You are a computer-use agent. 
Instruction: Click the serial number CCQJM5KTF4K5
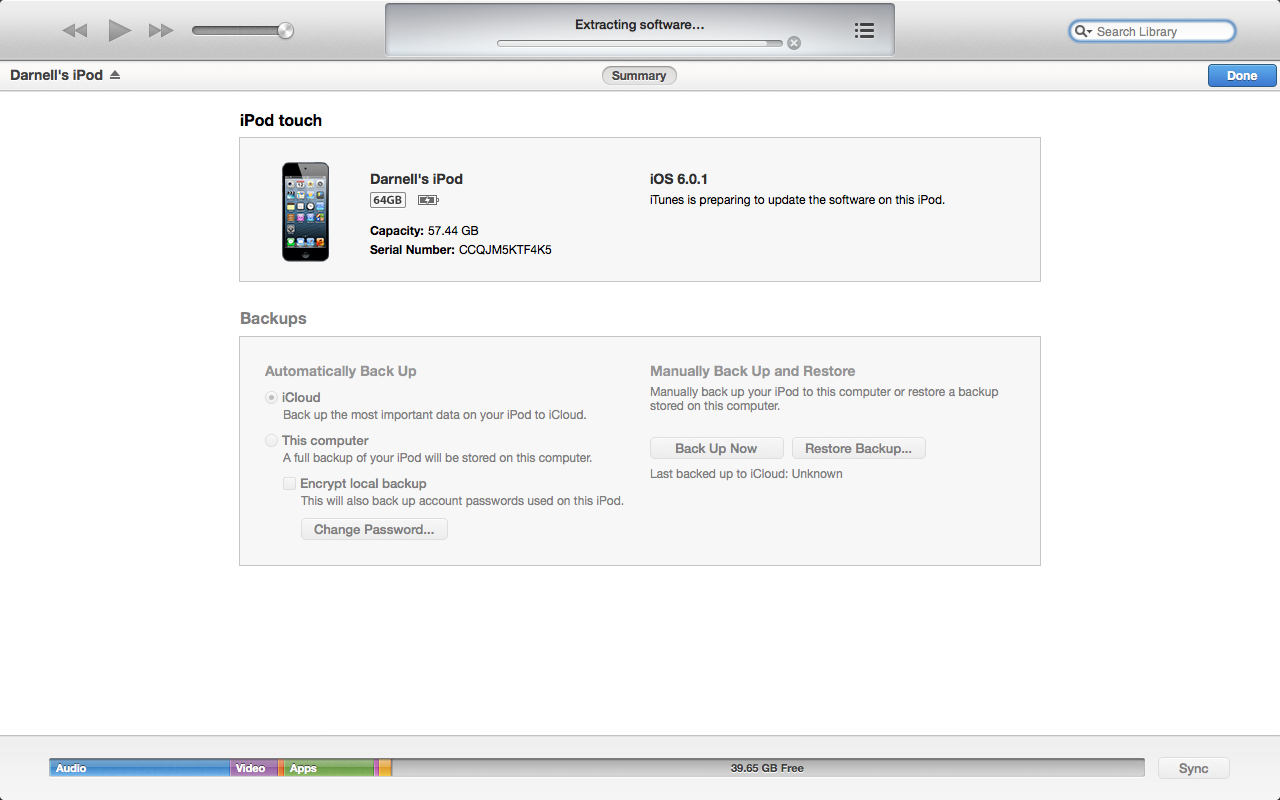click(505, 250)
